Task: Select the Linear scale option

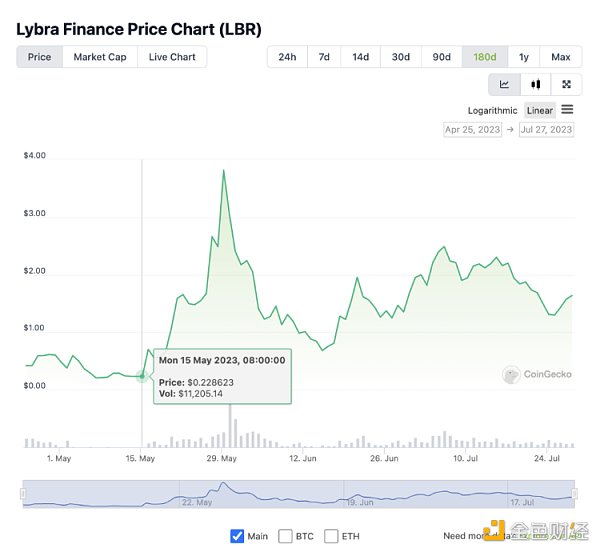Action: pyautogui.click(x=540, y=111)
